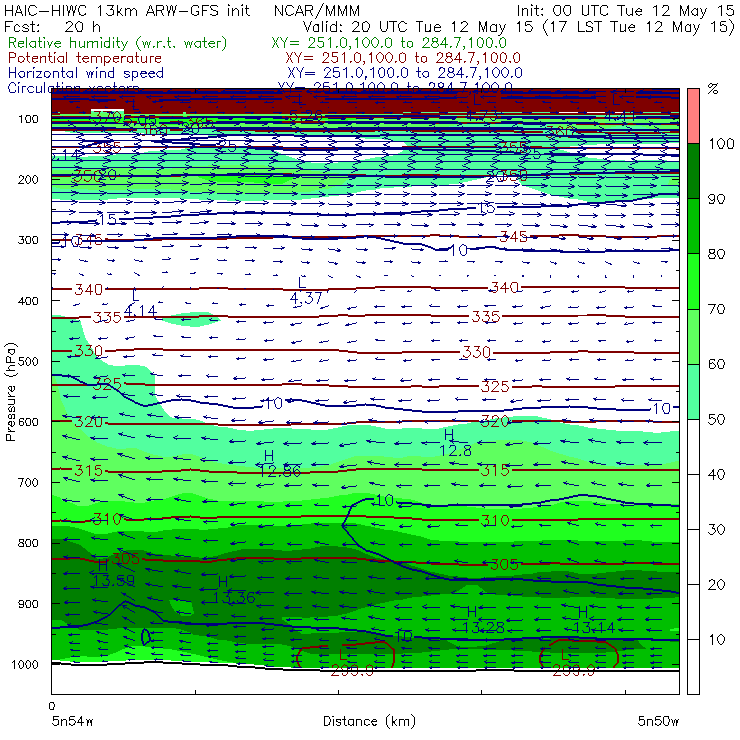Click the 'H 13.59' wind maximum label

click(x=113, y=572)
